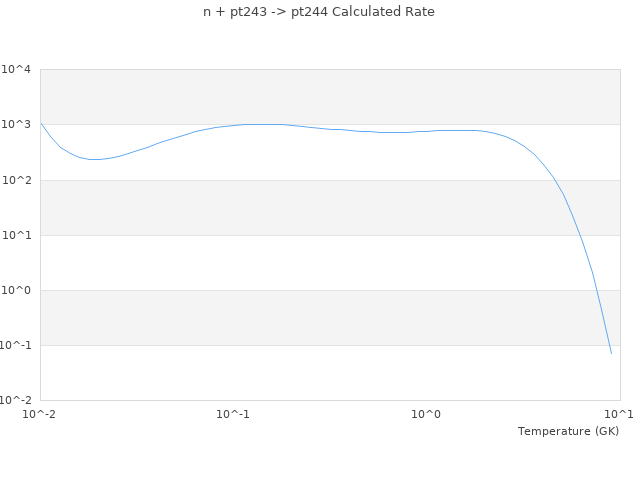Select the 10^3 y-axis tick label
The height and width of the screenshot is (480, 640).
coord(16,125)
